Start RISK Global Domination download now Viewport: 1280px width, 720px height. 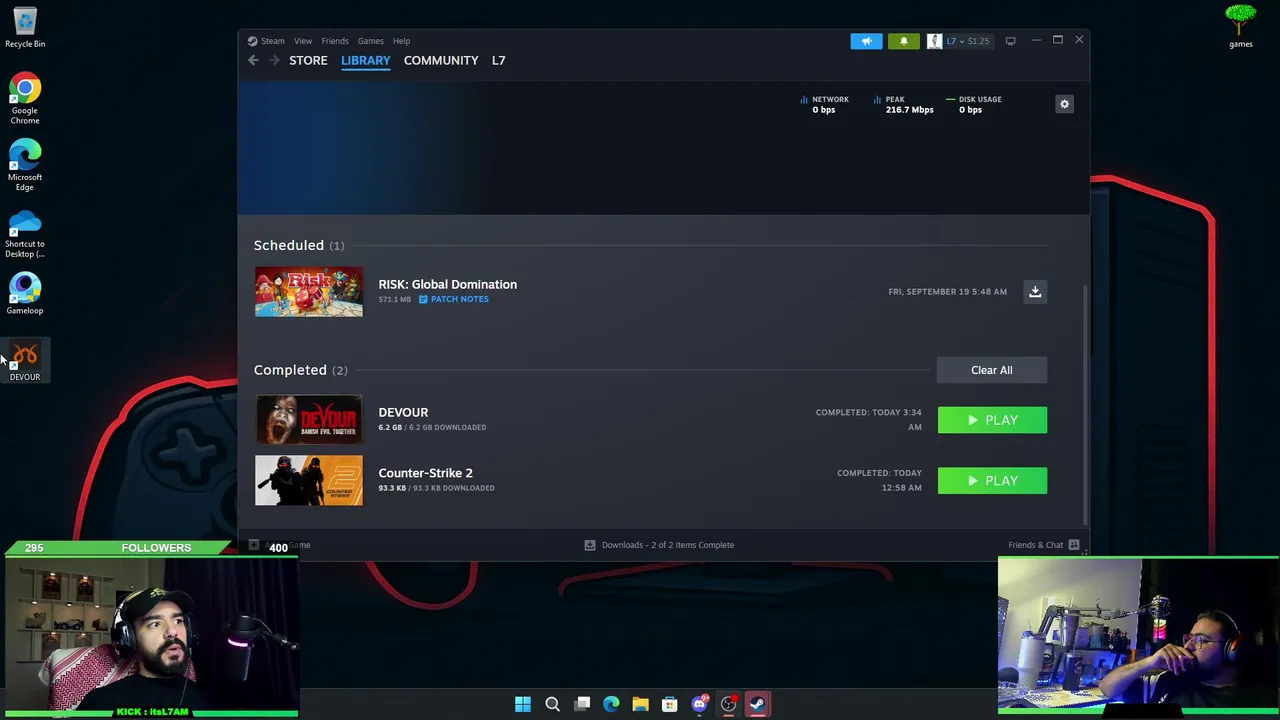point(1035,292)
